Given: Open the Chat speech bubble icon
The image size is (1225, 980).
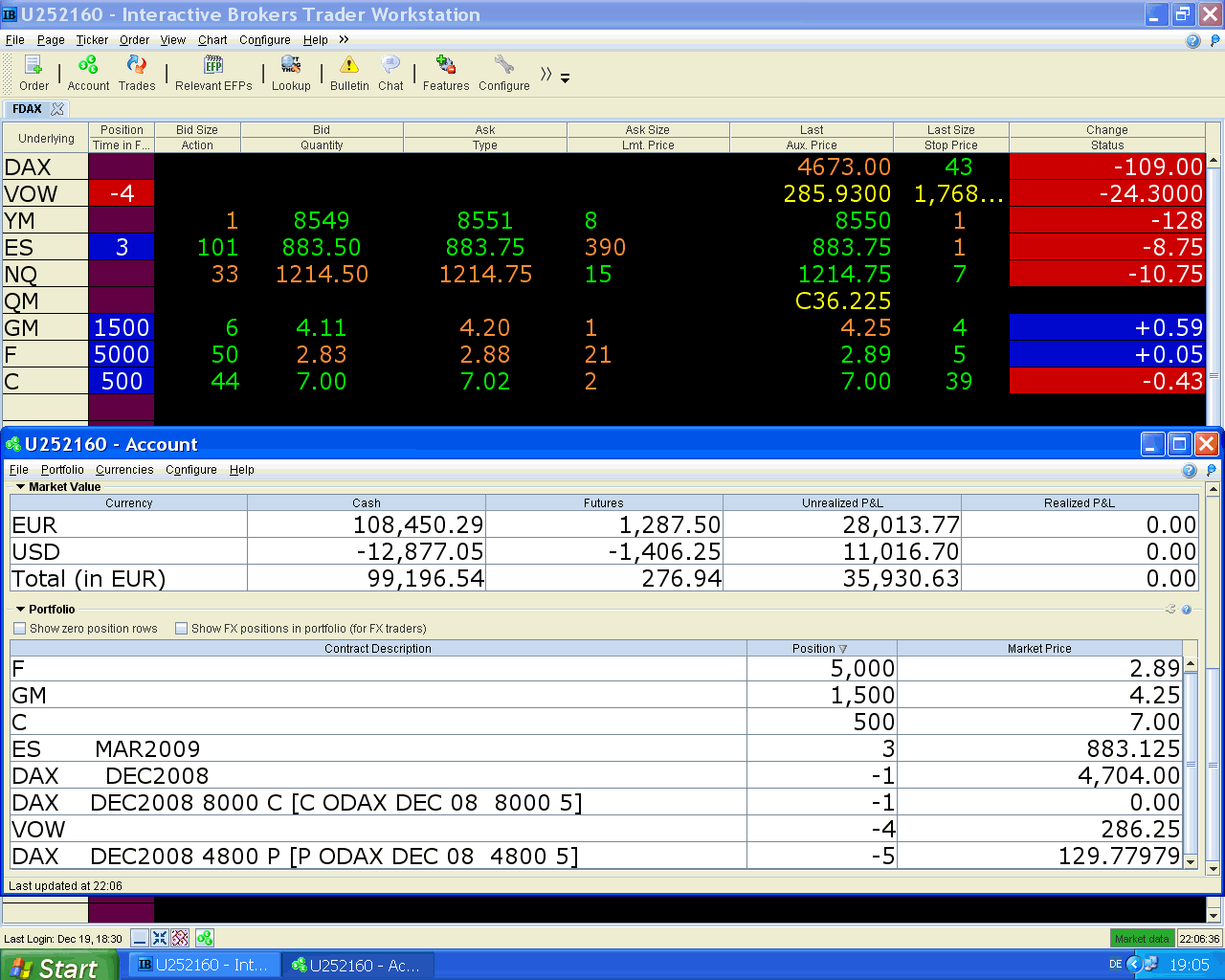Looking at the screenshot, I should pyautogui.click(x=390, y=73).
